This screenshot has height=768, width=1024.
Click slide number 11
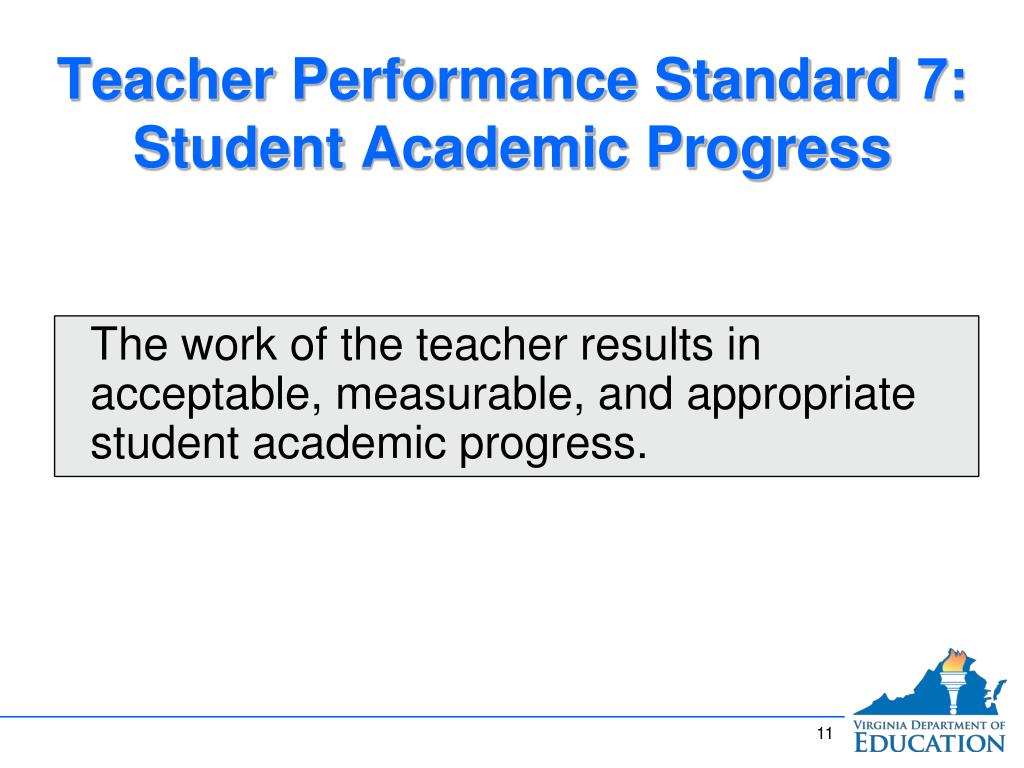(x=825, y=733)
